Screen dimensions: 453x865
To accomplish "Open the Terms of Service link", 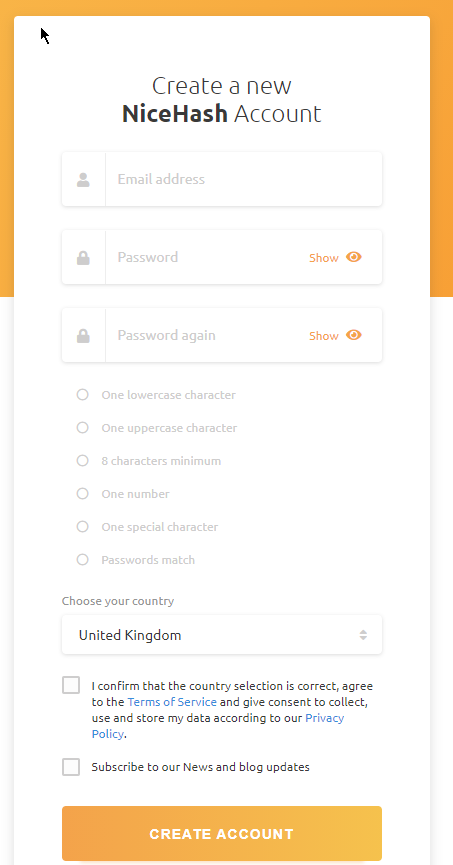I will click(172, 702).
